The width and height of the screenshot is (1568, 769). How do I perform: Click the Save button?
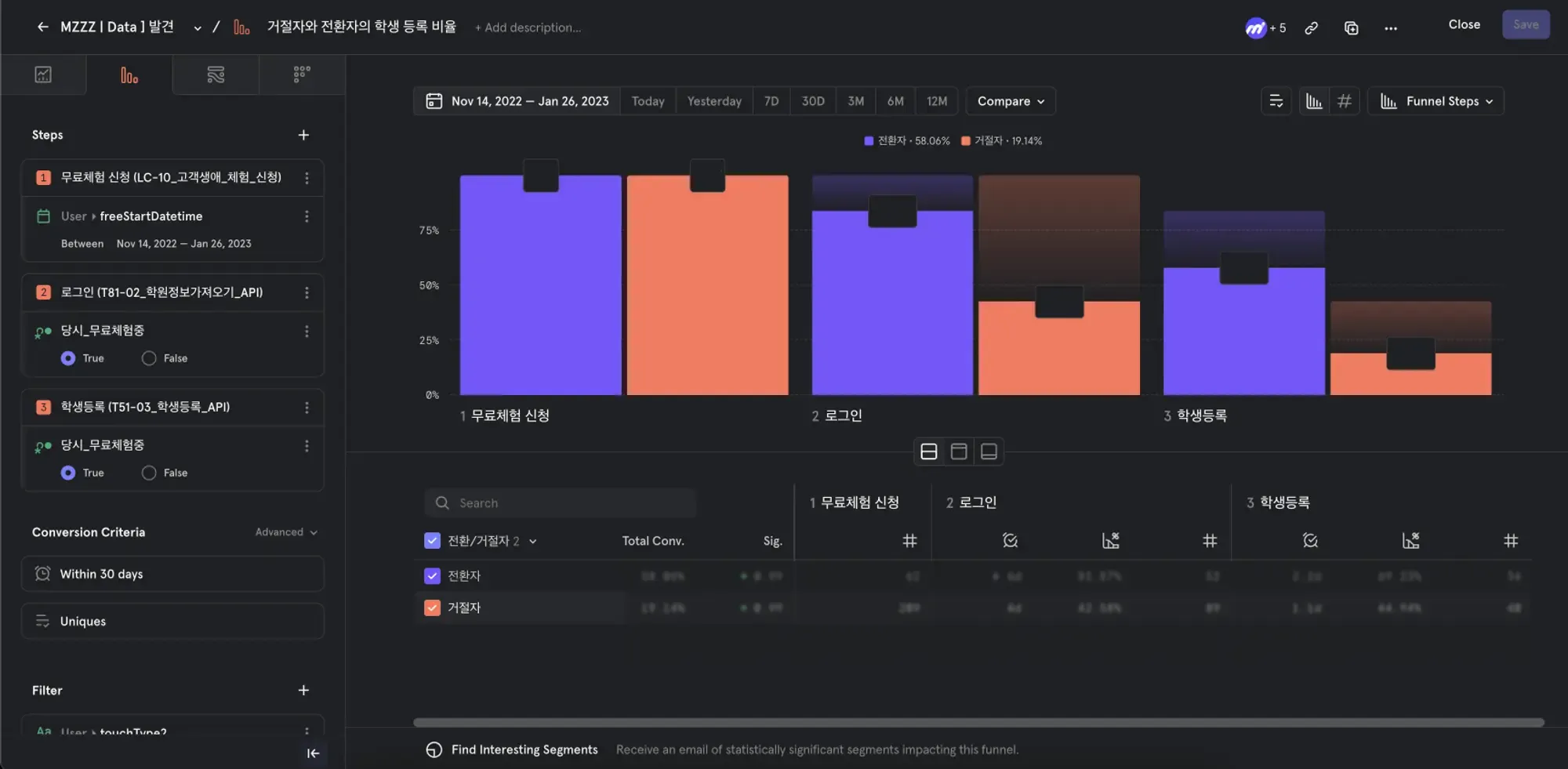coord(1525,24)
